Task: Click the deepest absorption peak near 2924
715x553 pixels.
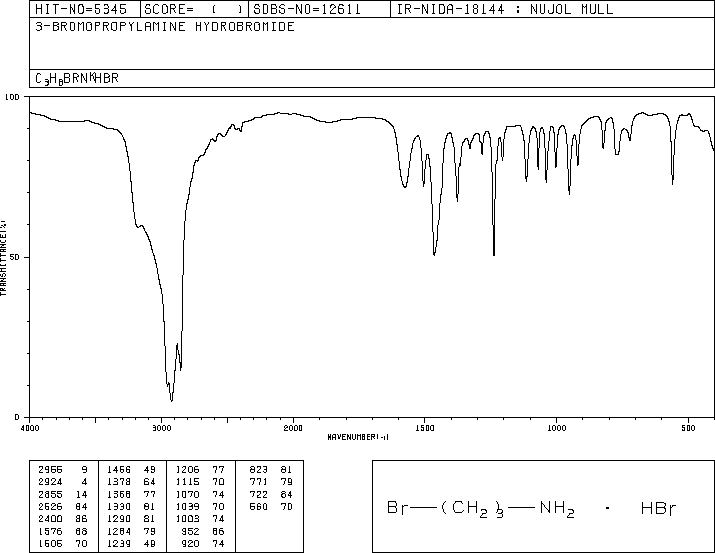Action: [171, 401]
